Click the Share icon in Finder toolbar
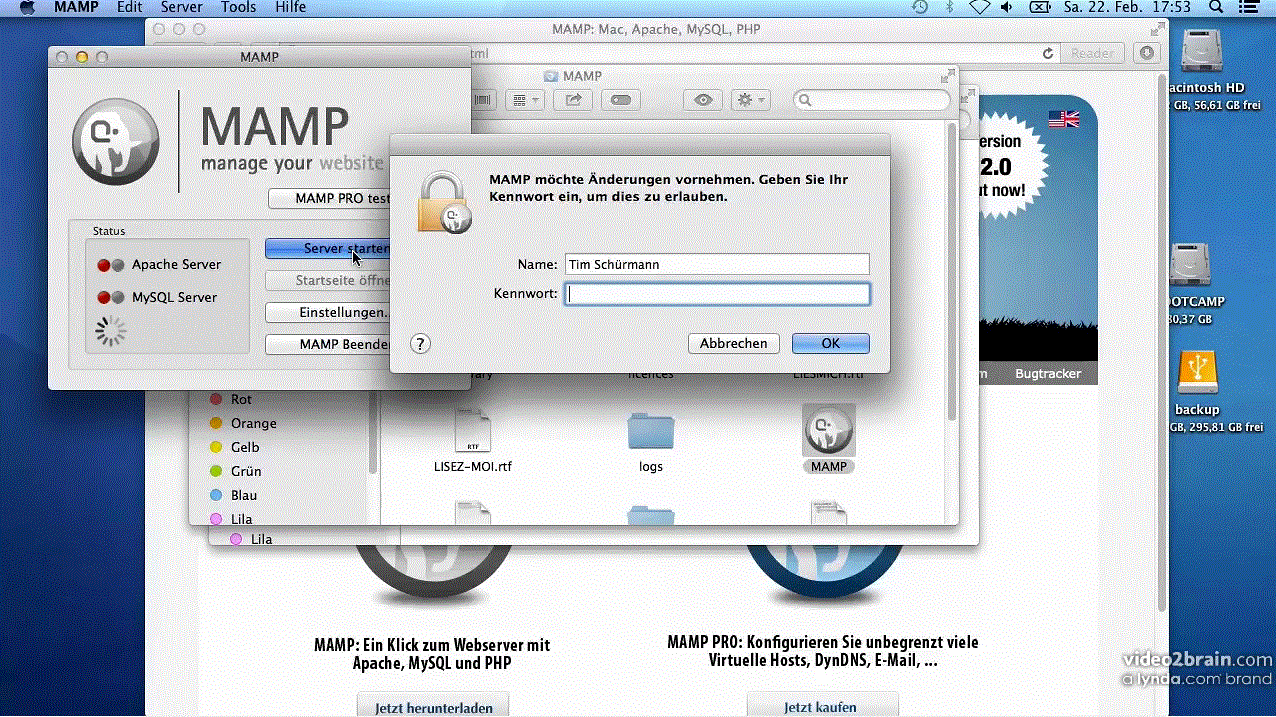This screenshot has height=717, width=1276. pos(573,100)
